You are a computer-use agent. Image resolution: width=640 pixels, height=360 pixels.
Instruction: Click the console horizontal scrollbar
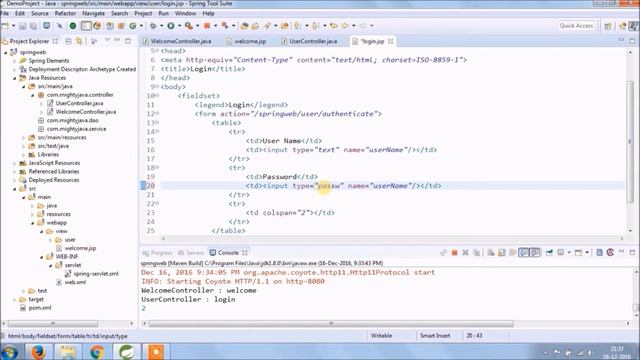click(x=331, y=324)
